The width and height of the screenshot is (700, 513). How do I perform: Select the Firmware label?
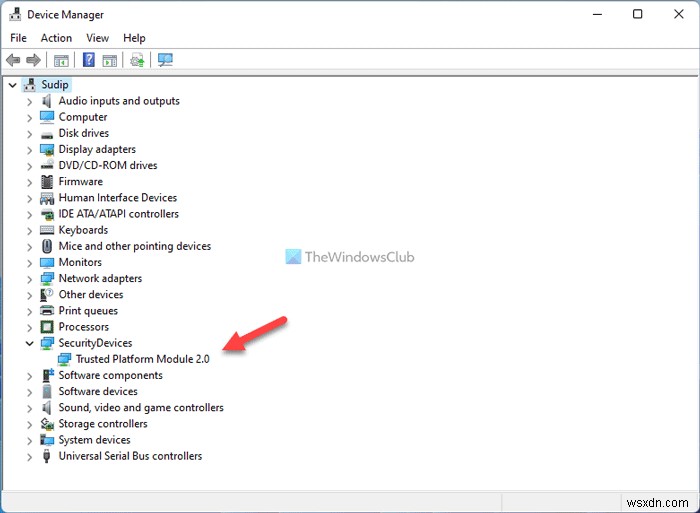(x=81, y=181)
